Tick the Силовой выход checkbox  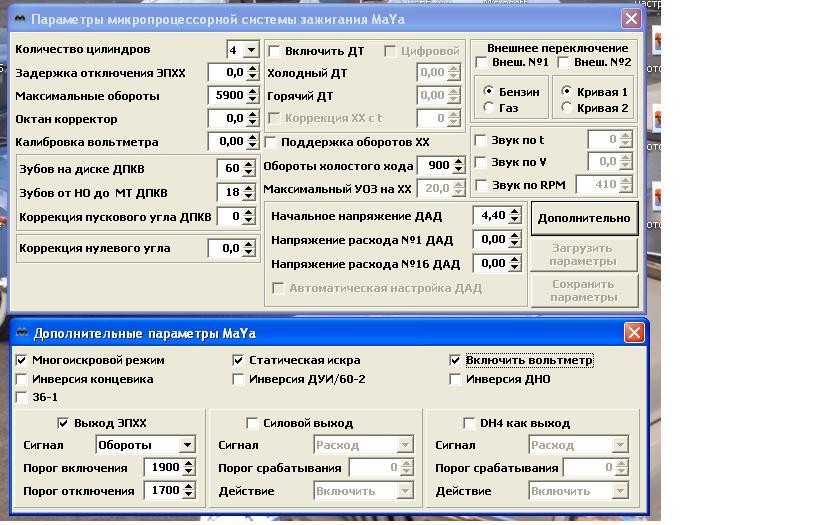click(252, 423)
